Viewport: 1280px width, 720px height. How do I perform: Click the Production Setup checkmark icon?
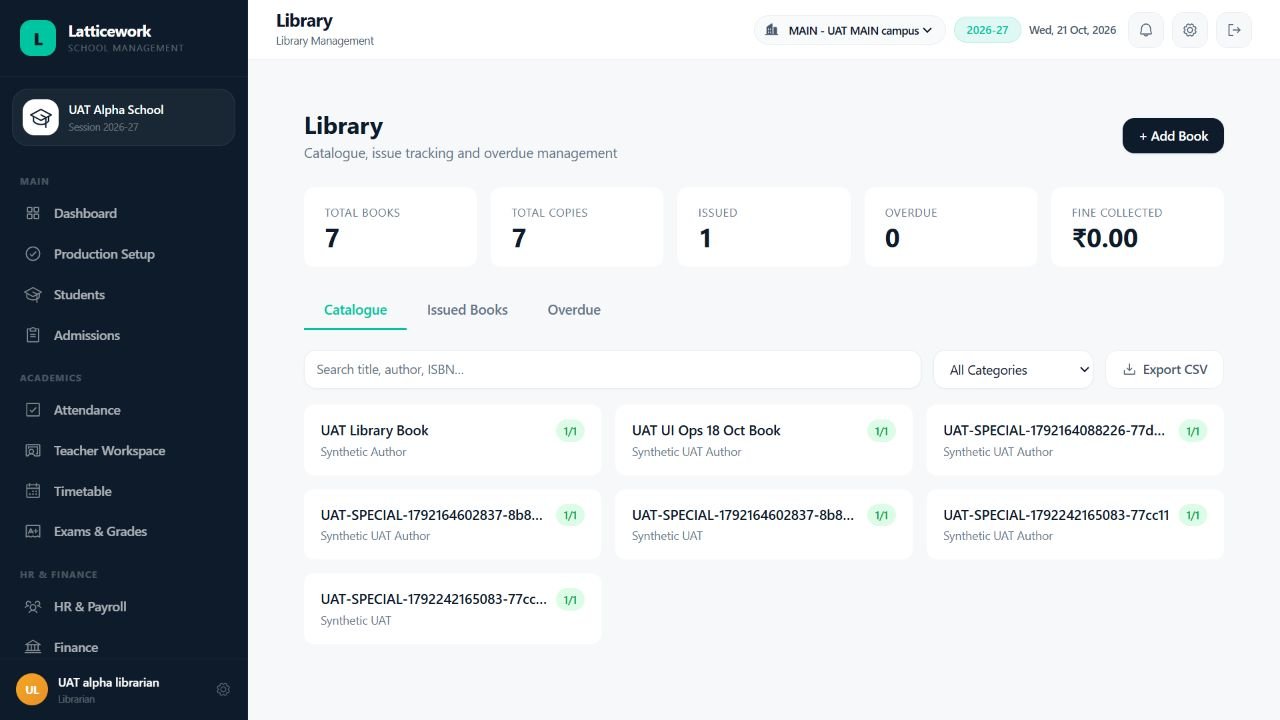pyautogui.click(x=33, y=254)
